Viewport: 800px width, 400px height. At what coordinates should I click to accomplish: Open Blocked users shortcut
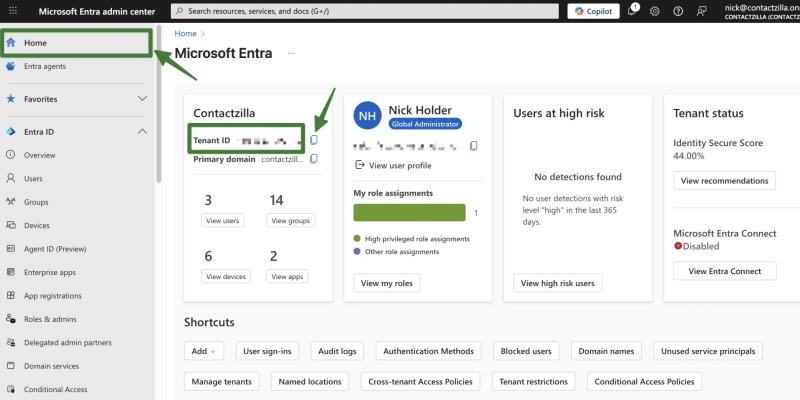click(x=526, y=351)
